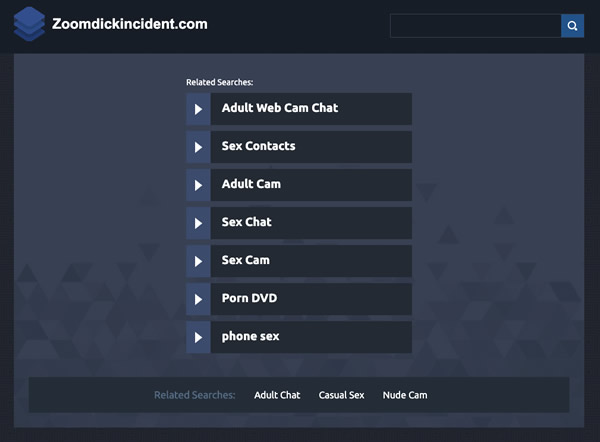
Task: Click the arrow icon beside Porn DVD
Action: tap(198, 299)
